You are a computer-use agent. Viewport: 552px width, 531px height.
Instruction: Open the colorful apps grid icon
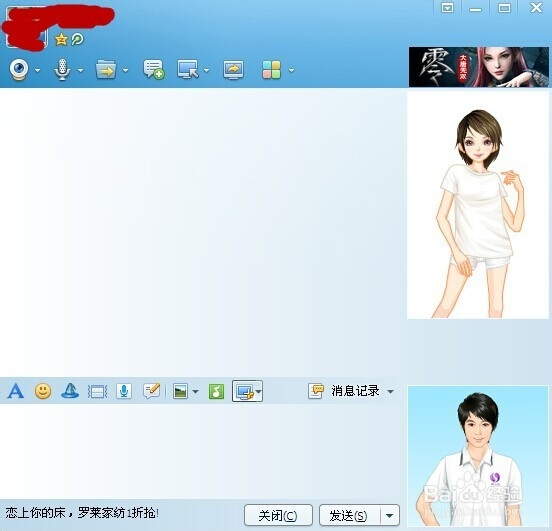coord(271,70)
